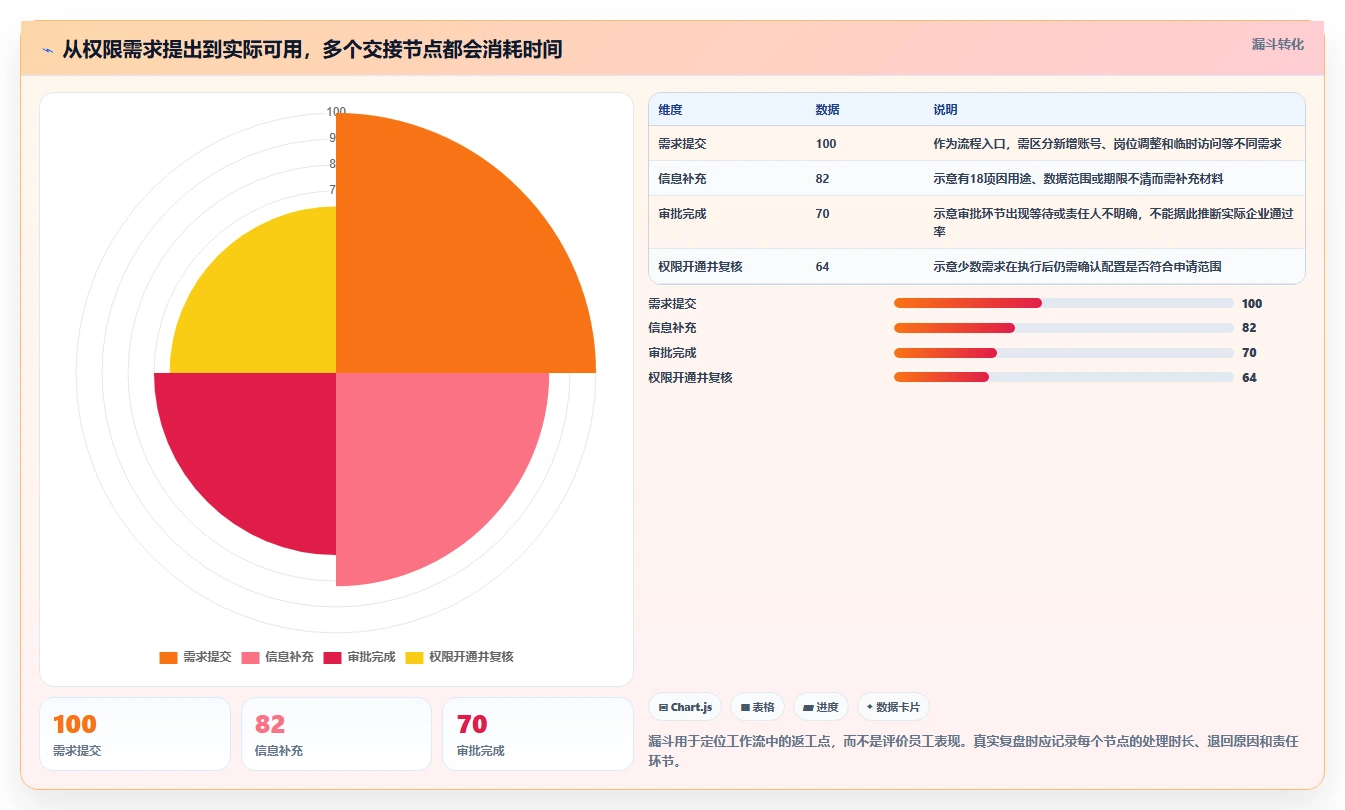
Task: Click the 权限开通并复核 label of progress list
Action: pyautogui.click(x=690, y=377)
